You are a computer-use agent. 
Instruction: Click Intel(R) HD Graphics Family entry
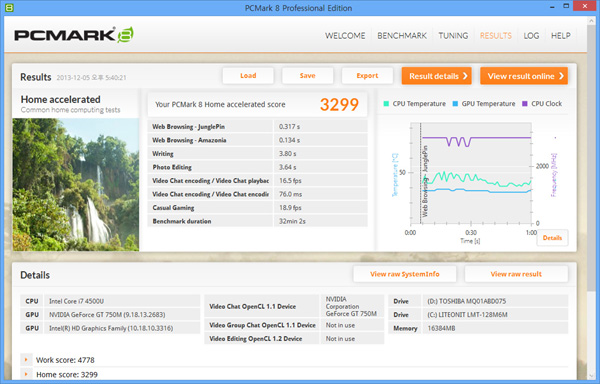coord(111,328)
